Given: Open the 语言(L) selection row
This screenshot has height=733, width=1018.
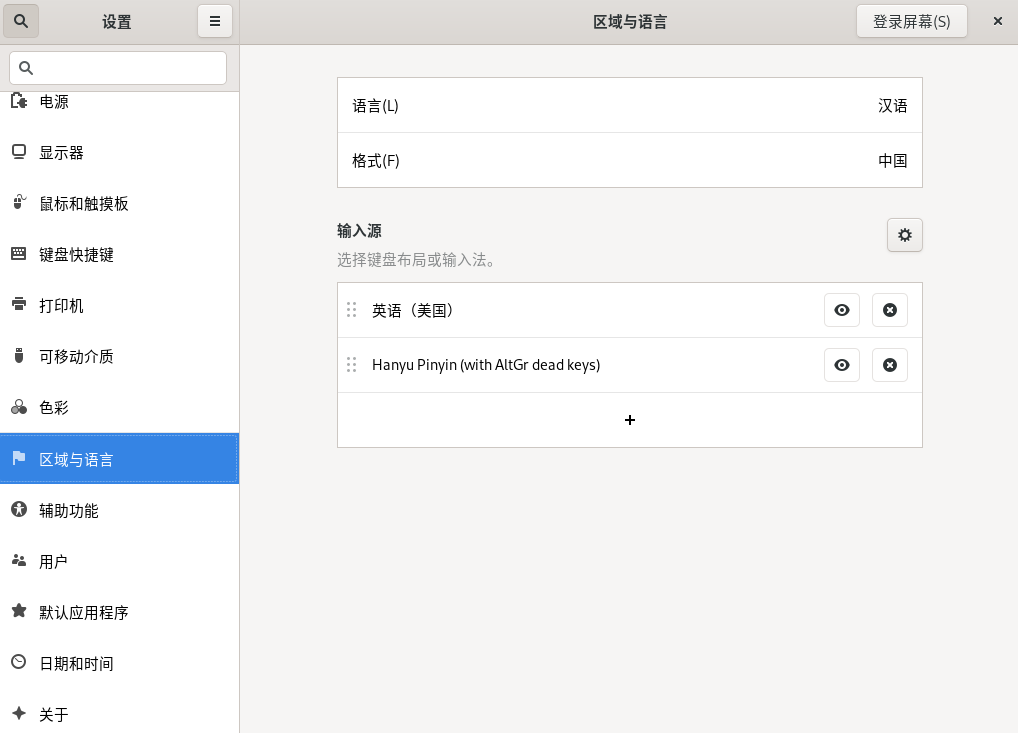Looking at the screenshot, I should 630,105.
